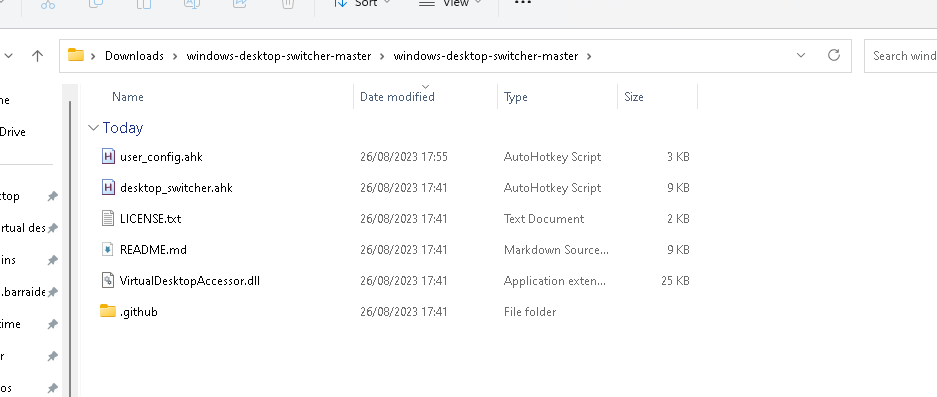Select the LICENSE.txt file name

point(151,219)
